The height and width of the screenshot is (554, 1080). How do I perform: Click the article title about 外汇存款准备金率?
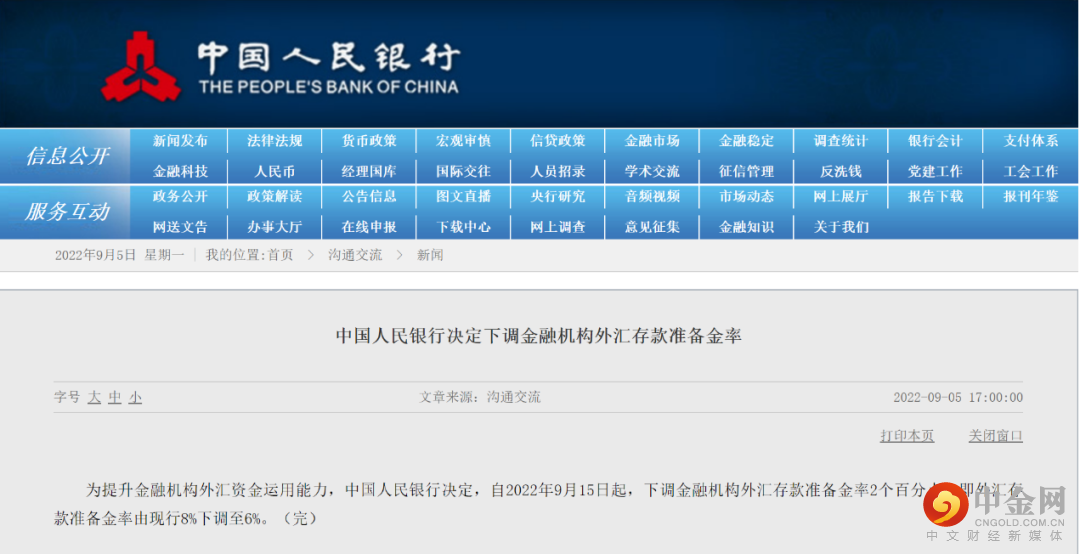539,336
